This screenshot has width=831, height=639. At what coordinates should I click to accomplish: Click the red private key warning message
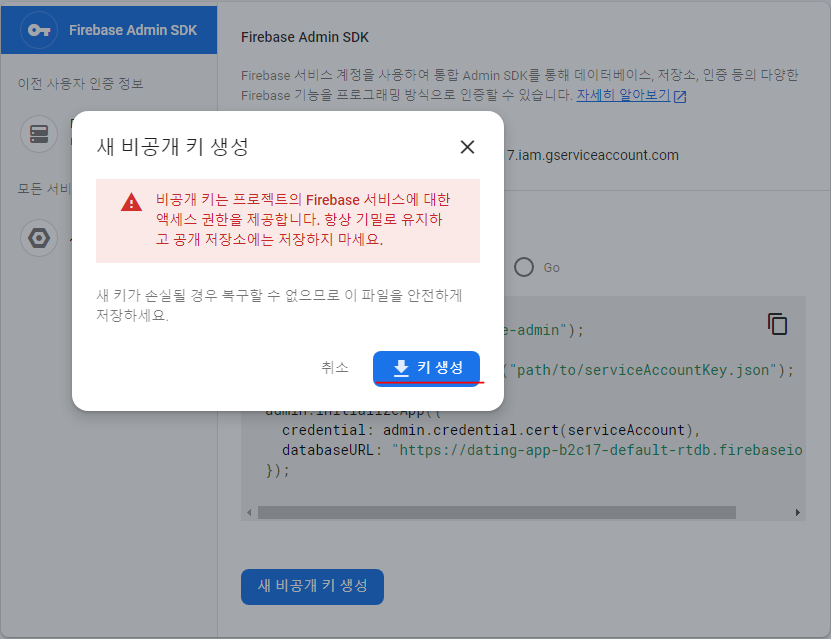(x=303, y=219)
